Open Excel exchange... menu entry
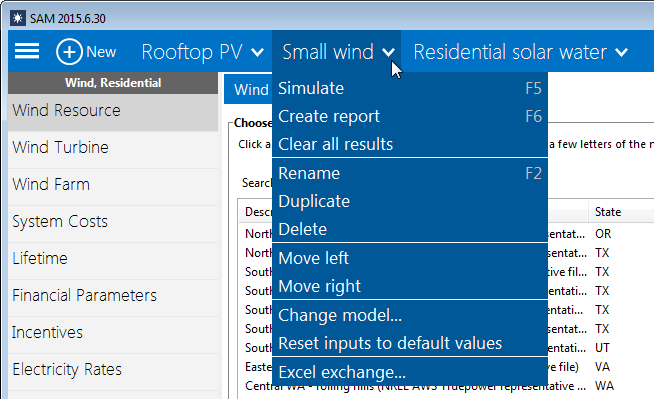The width and height of the screenshot is (654, 399). [410, 372]
